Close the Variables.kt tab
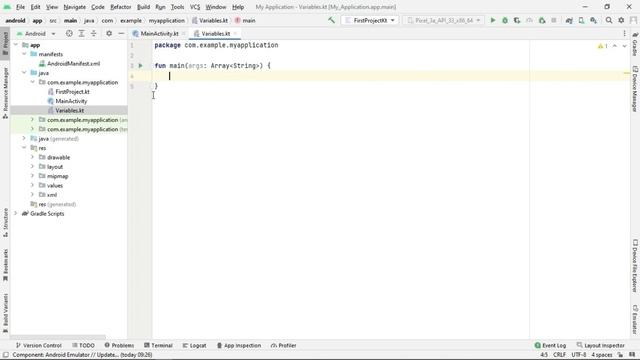Image resolution: width=640 pixels, height=360 pixels. (235, 33)
